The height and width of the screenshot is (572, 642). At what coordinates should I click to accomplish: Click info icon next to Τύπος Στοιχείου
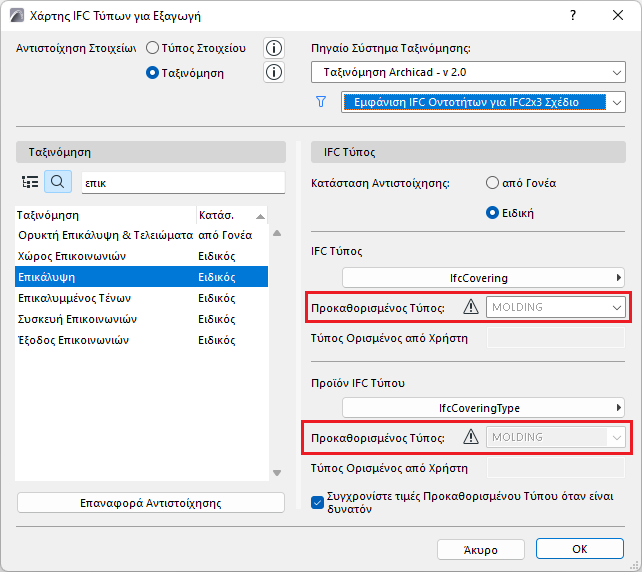[273, 48]
